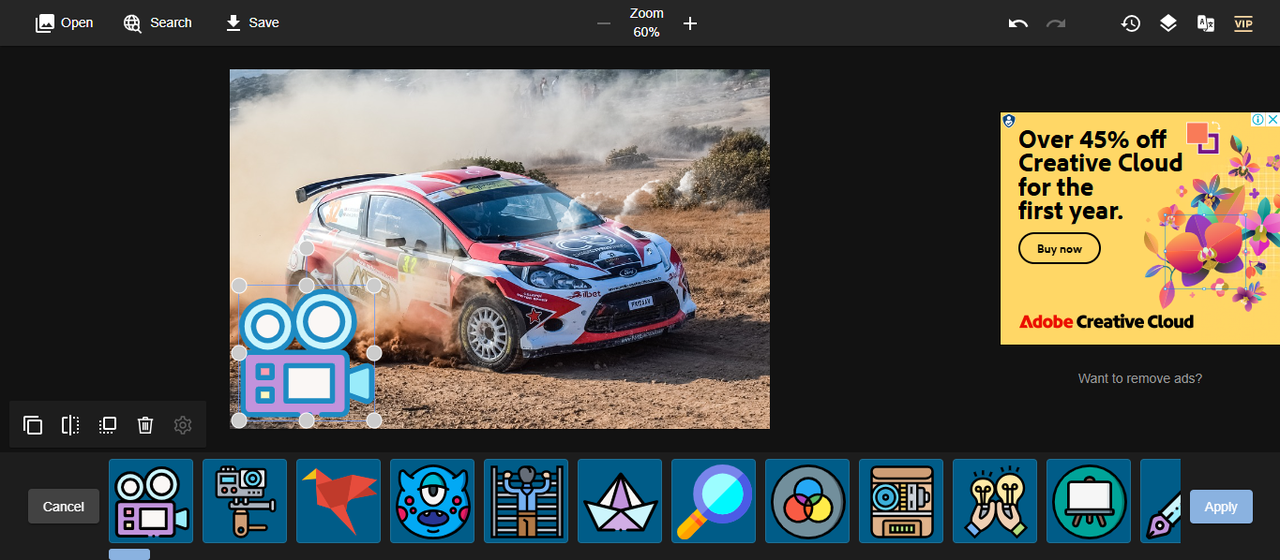1280x560 pixels.
Task: Open the language translate icon
Action: tap(1206, 23)
